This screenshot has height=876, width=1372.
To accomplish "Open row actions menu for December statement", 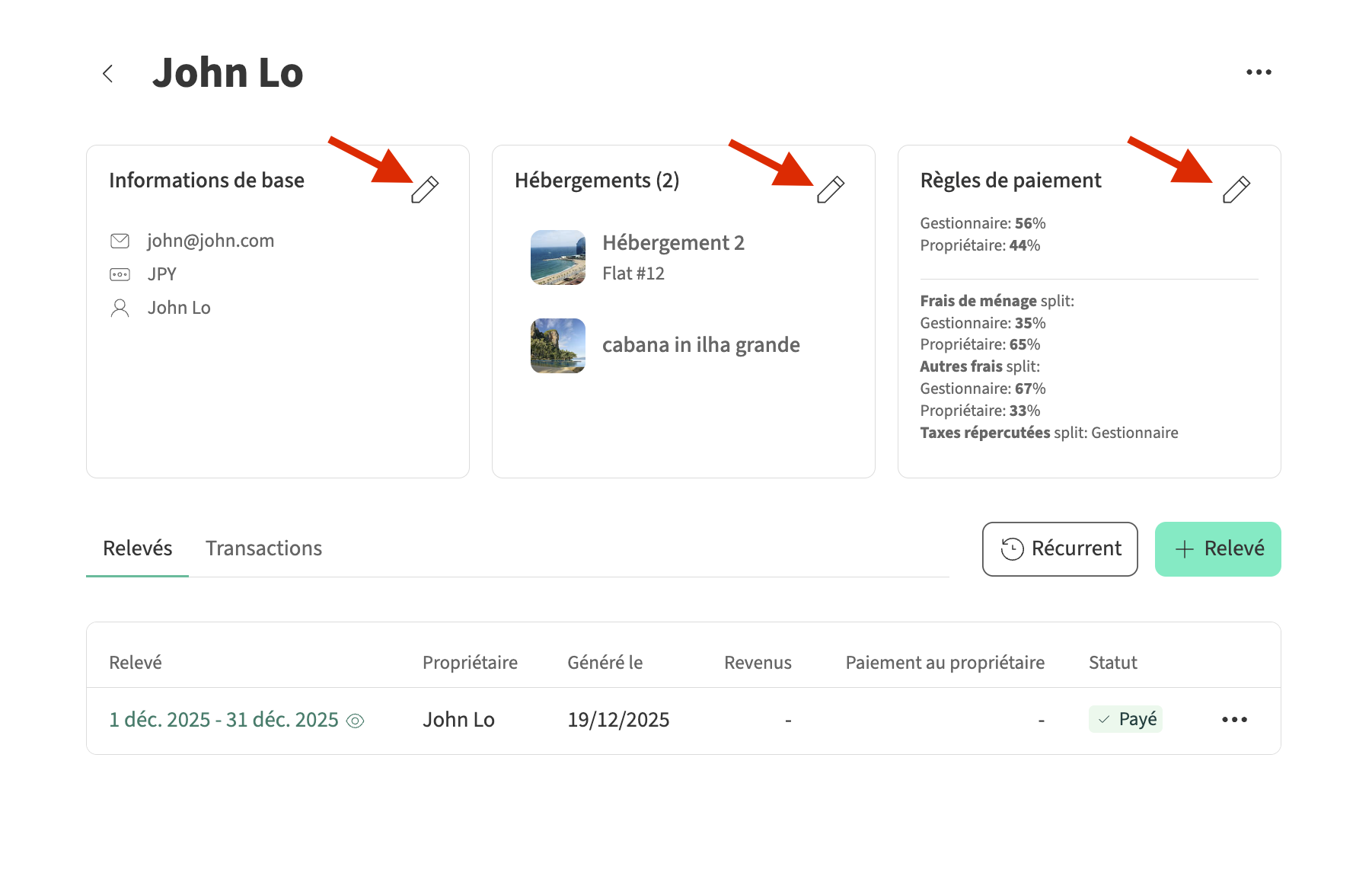I will pos(1234,720).
